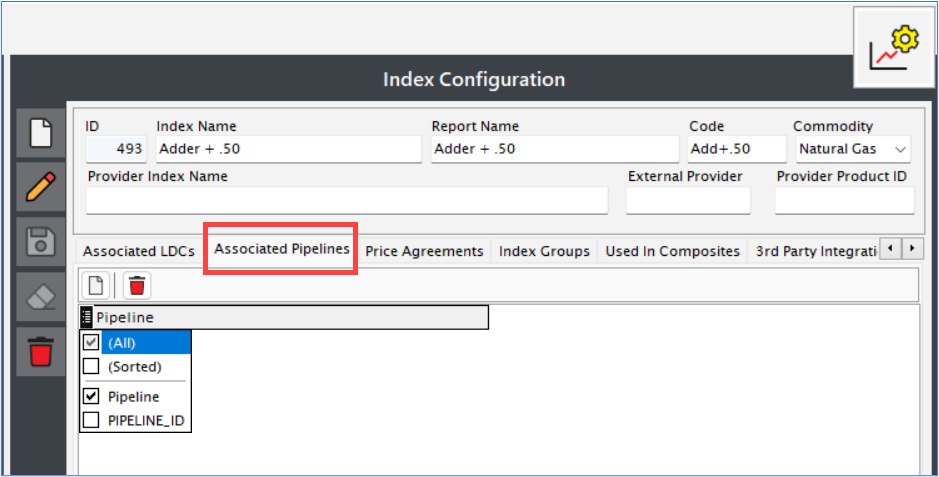Click the floppy disk save icon
The height and width of the screenshot is (477, 939).
41,242
